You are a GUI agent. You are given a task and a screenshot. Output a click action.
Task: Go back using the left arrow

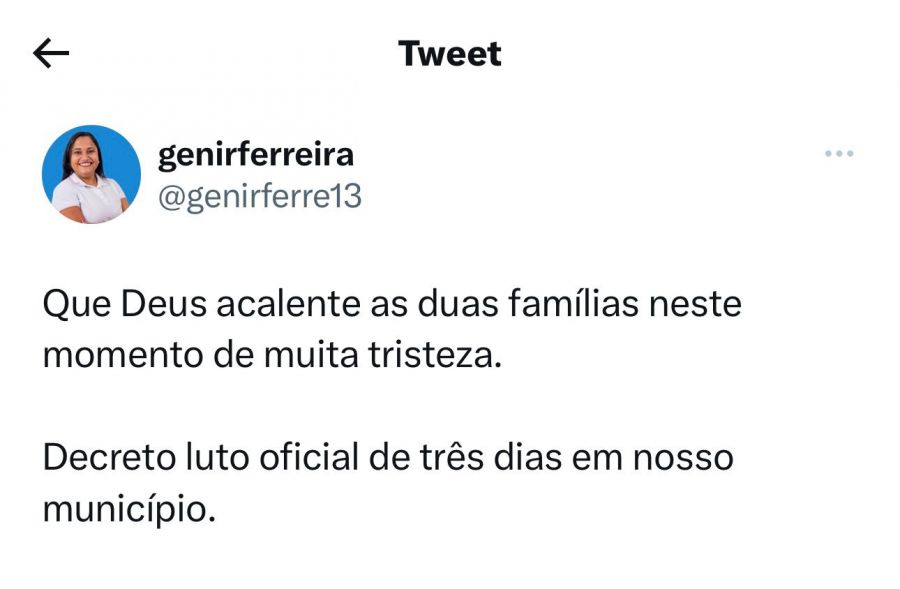pyautogui.click(x=51, y=53)
